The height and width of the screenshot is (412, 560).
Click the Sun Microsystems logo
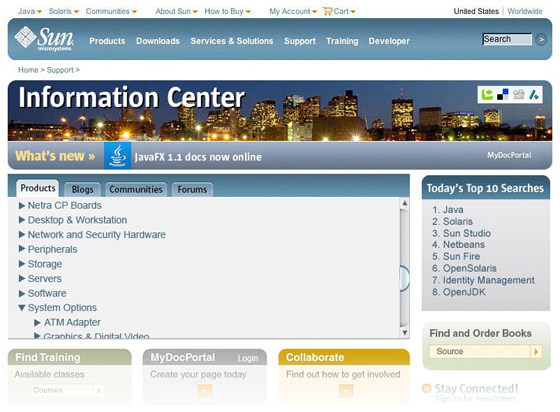tap(44, 39)
